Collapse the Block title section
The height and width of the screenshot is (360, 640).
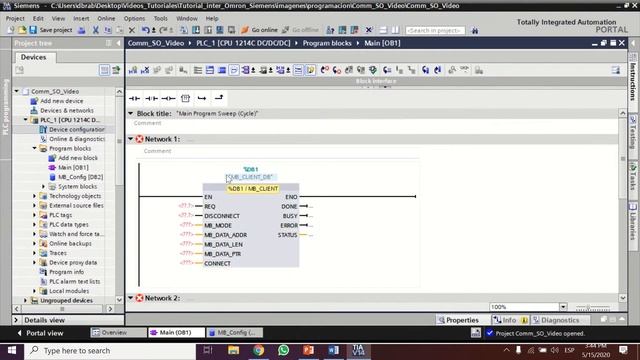[131, 113]
